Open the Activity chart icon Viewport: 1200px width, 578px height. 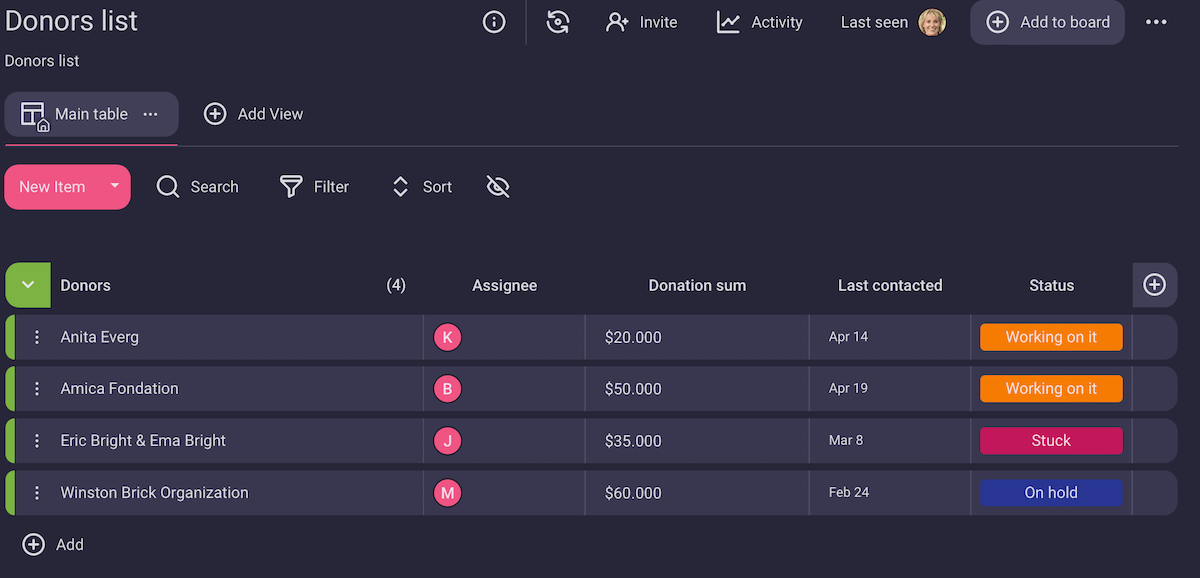tap(728, 22)
